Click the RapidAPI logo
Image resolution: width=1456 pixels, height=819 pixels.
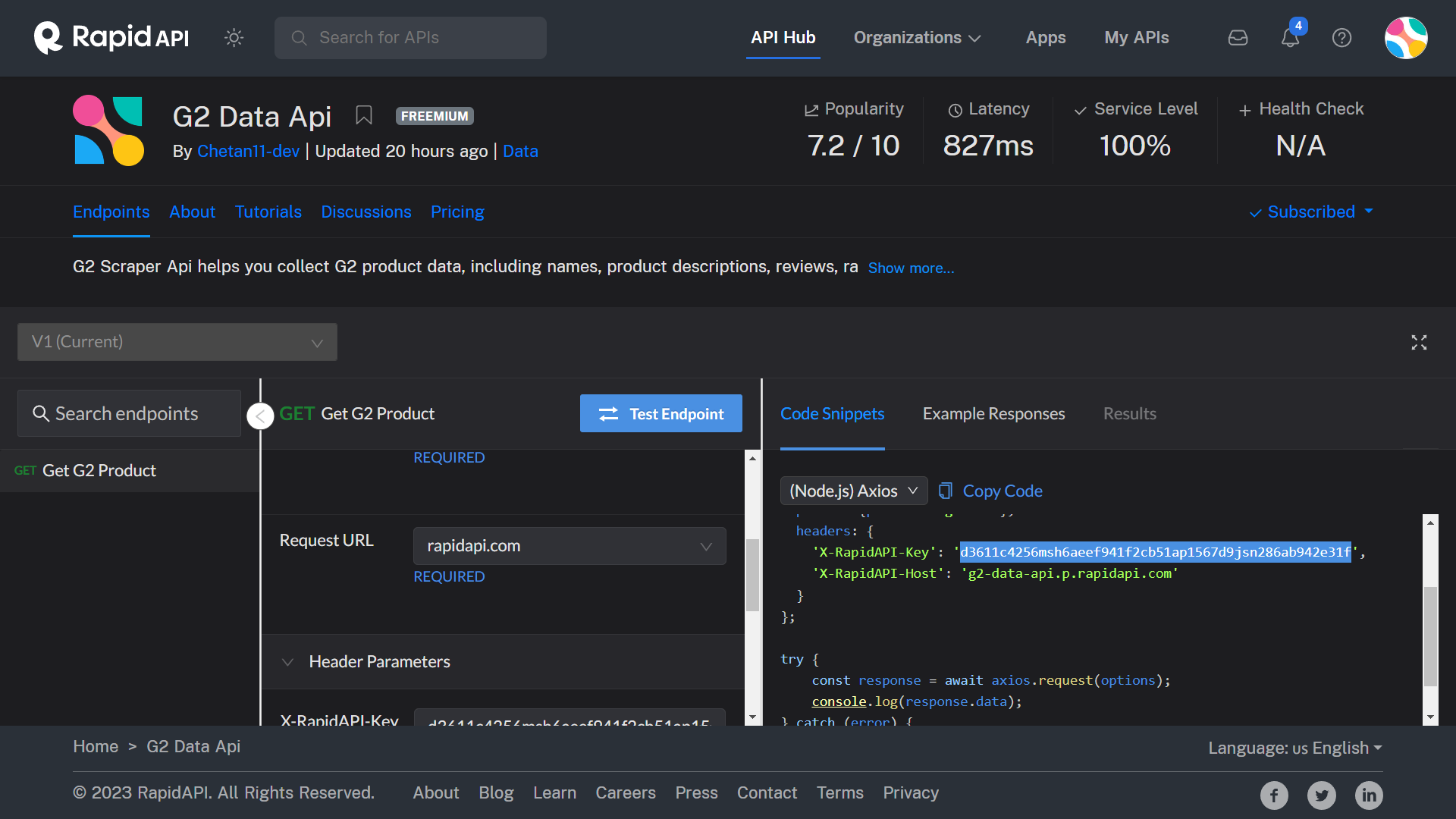click(x=111, y=37)
